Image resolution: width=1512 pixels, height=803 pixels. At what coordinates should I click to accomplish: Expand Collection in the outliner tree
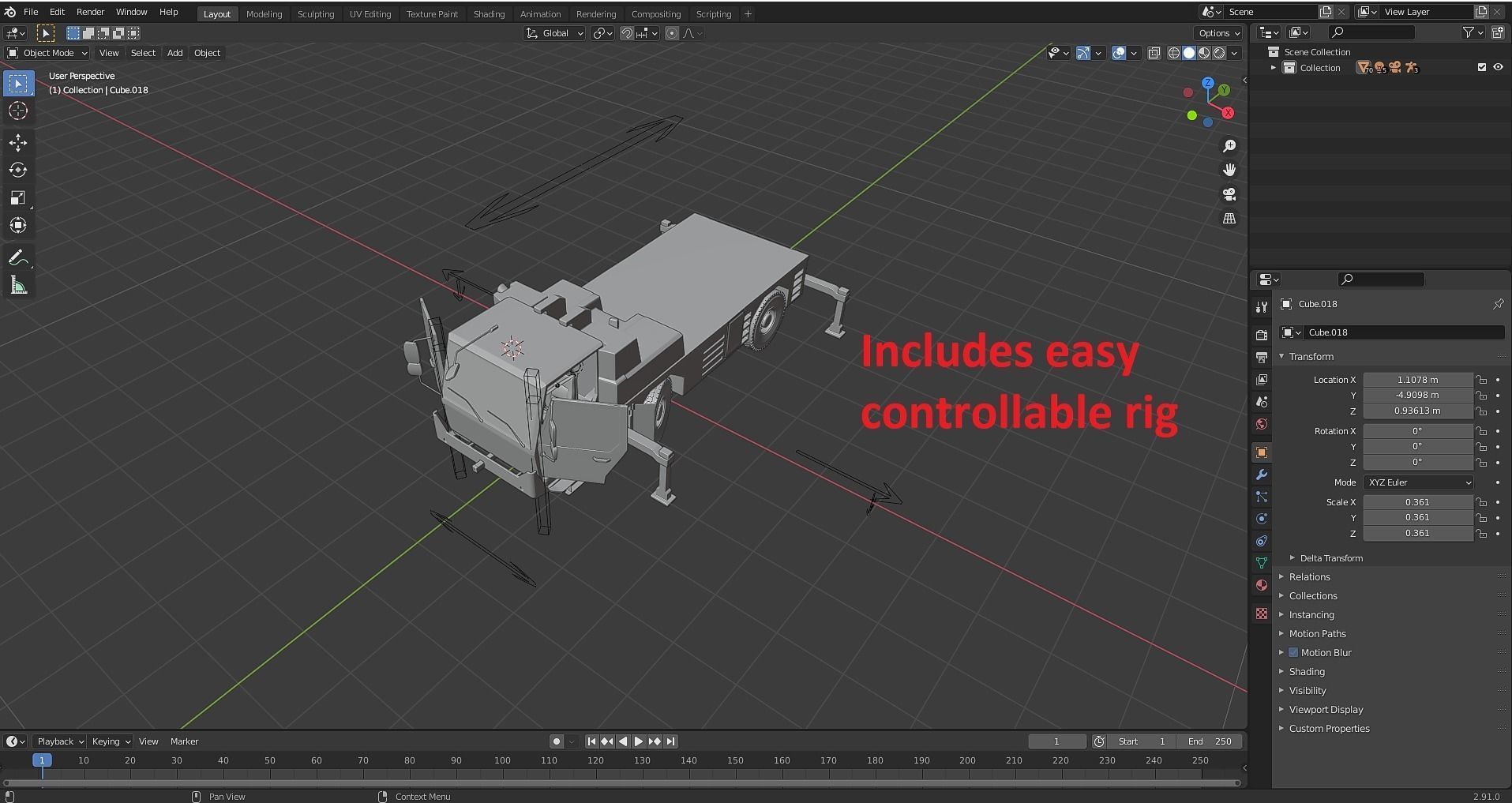1273,68
